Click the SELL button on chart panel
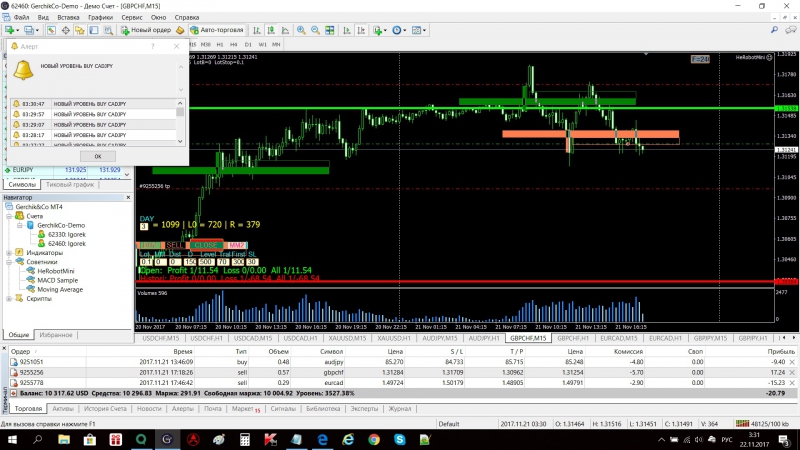This screenshot has height=450, width=800. [175, 245]
